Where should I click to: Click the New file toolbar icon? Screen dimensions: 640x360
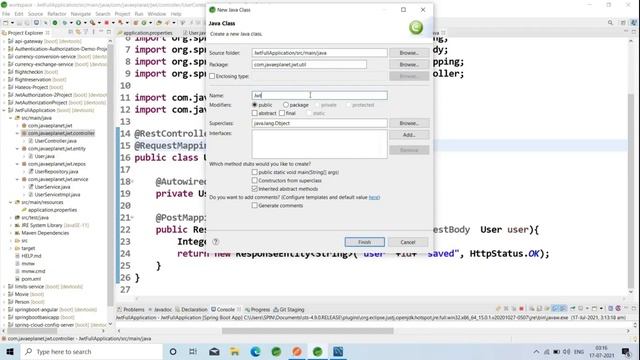tap(6, 23)
